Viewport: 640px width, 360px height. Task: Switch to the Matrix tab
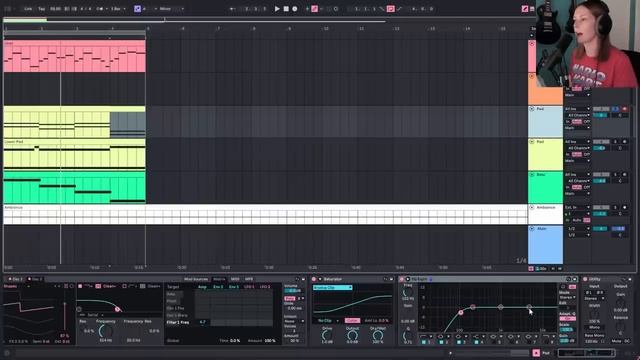click(x=219, y=279)
